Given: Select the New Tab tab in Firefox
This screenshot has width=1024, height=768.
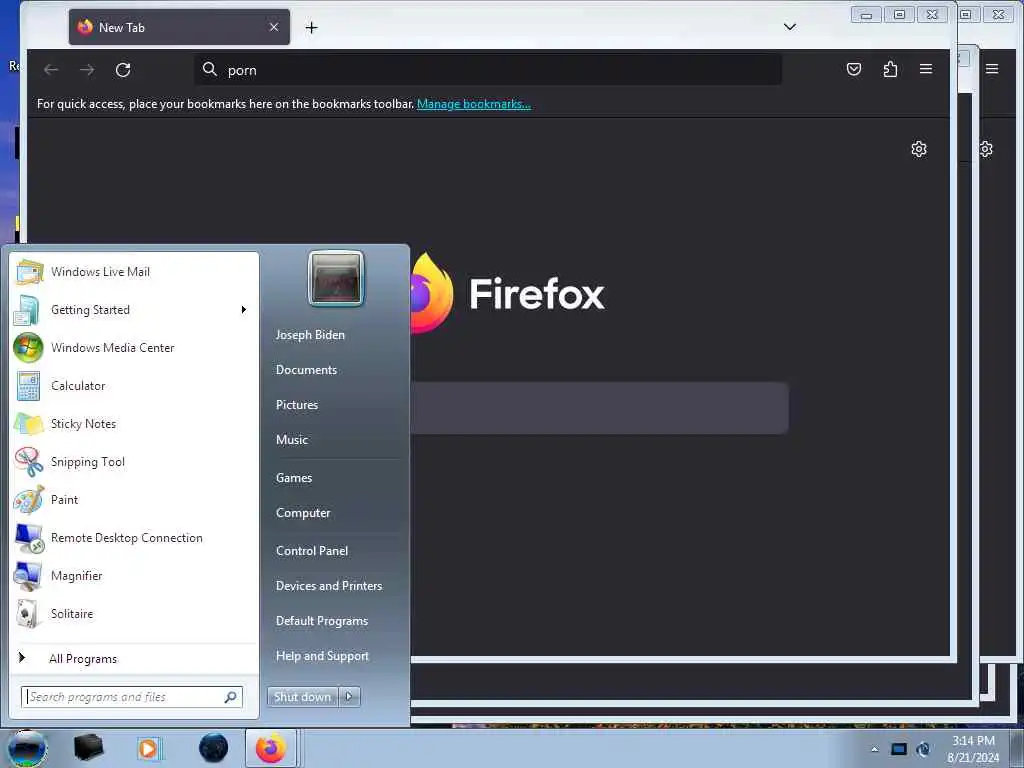Looking at the screenshot, I should (179, 27).
